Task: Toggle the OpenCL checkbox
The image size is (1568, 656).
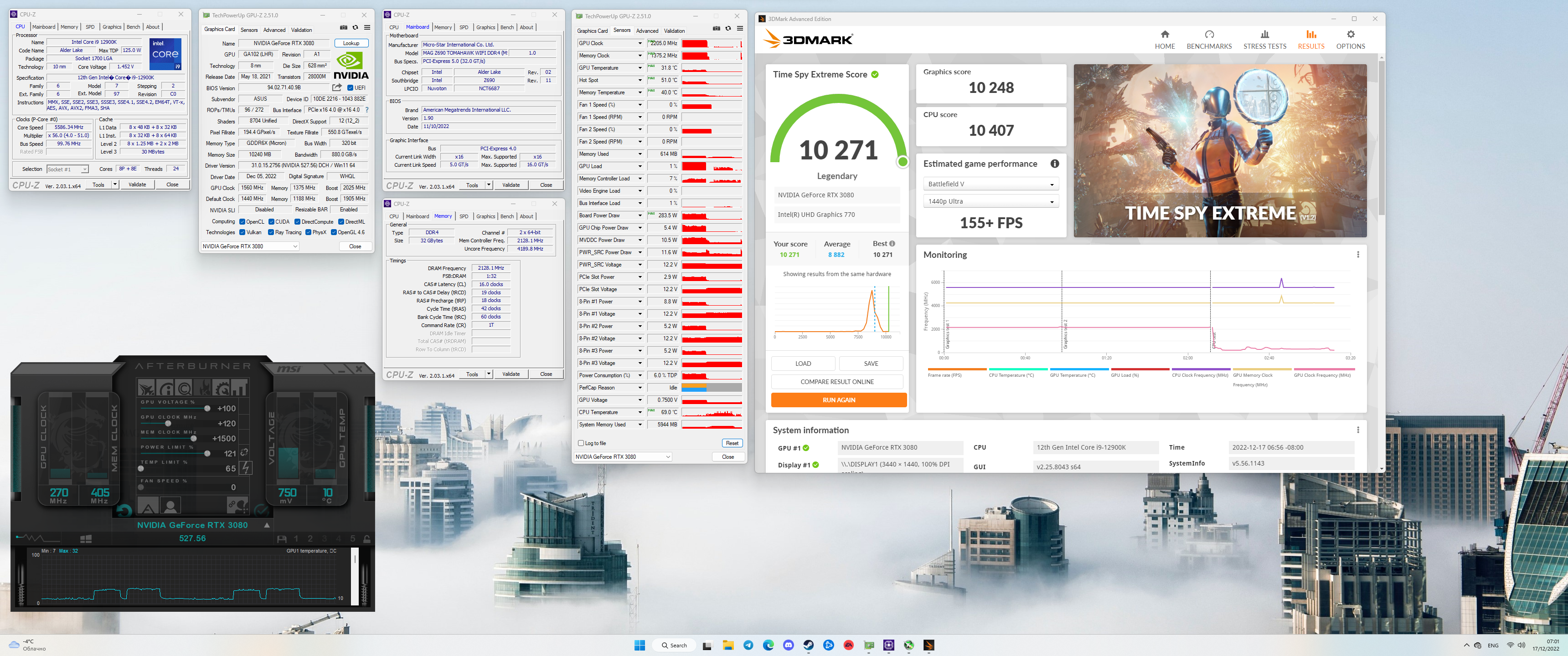Action: (x=242, y=221)
